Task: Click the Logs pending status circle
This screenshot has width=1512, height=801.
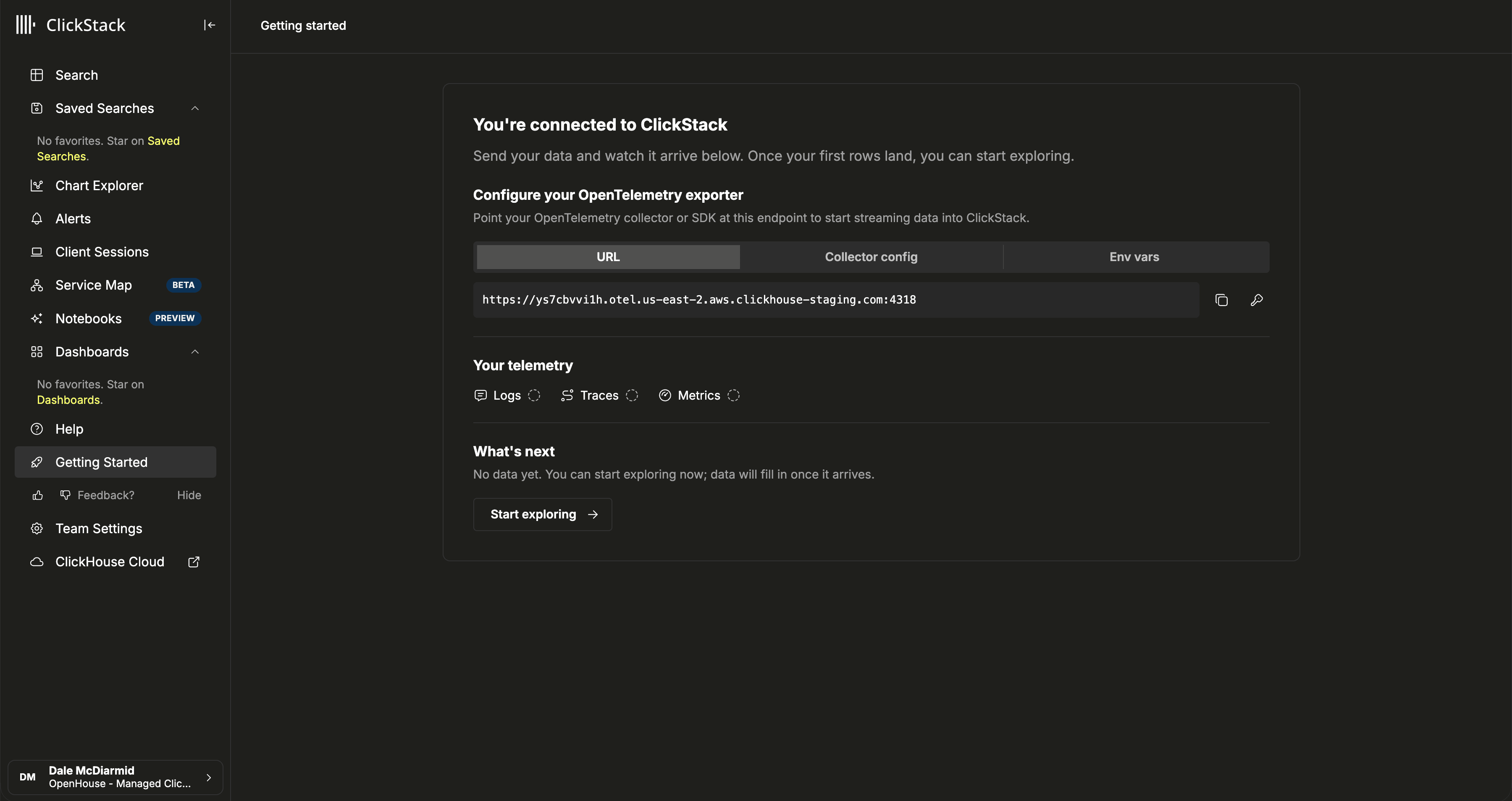Action: click(534, 395)
